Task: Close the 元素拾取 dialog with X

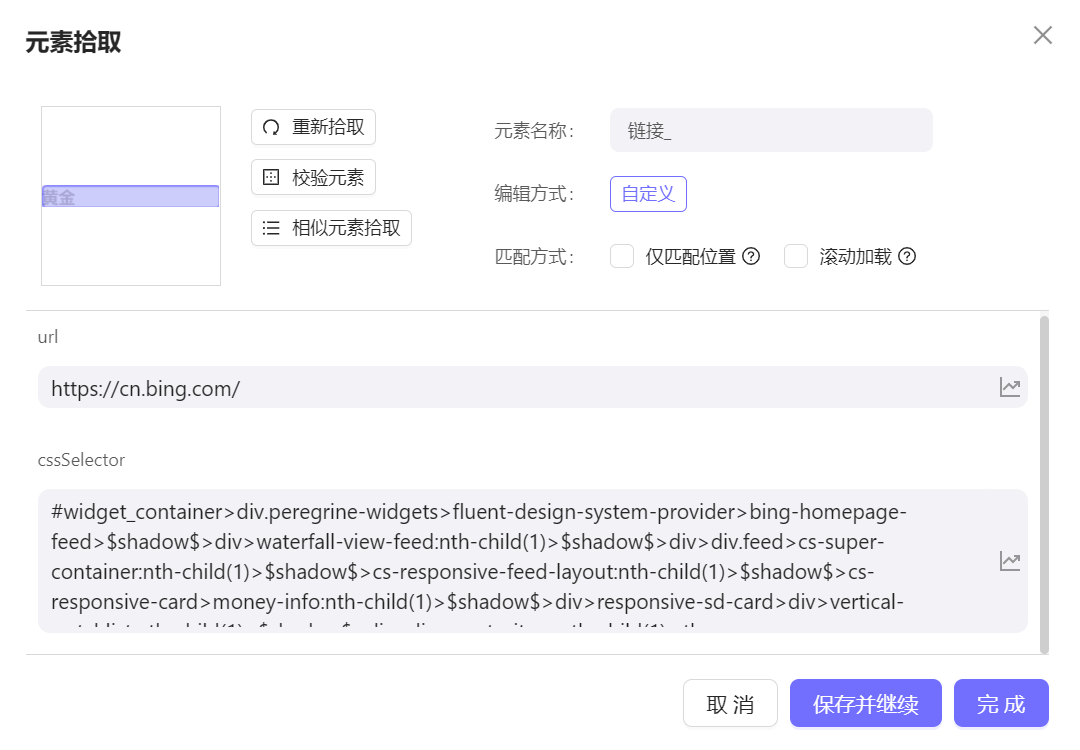Action: 1043,36
